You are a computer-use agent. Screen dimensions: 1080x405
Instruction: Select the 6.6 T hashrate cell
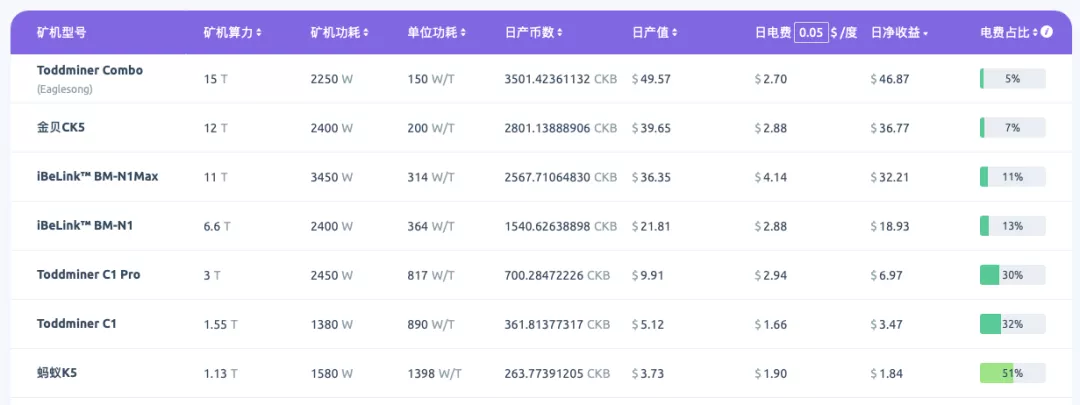[x=217, y=226]
